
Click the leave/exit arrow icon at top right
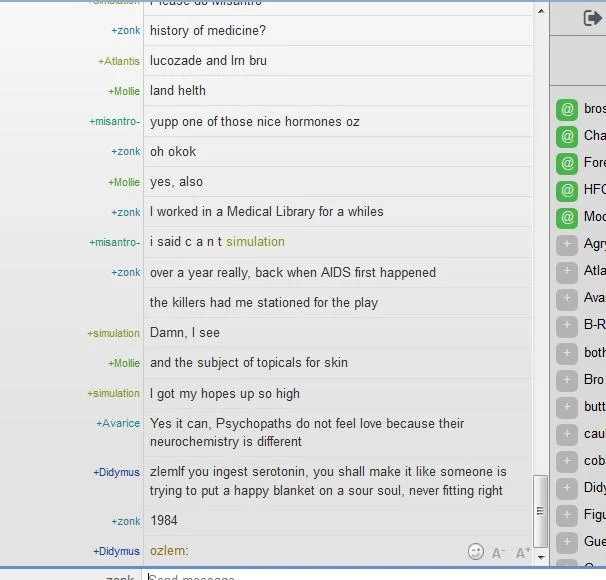(593, 18)
